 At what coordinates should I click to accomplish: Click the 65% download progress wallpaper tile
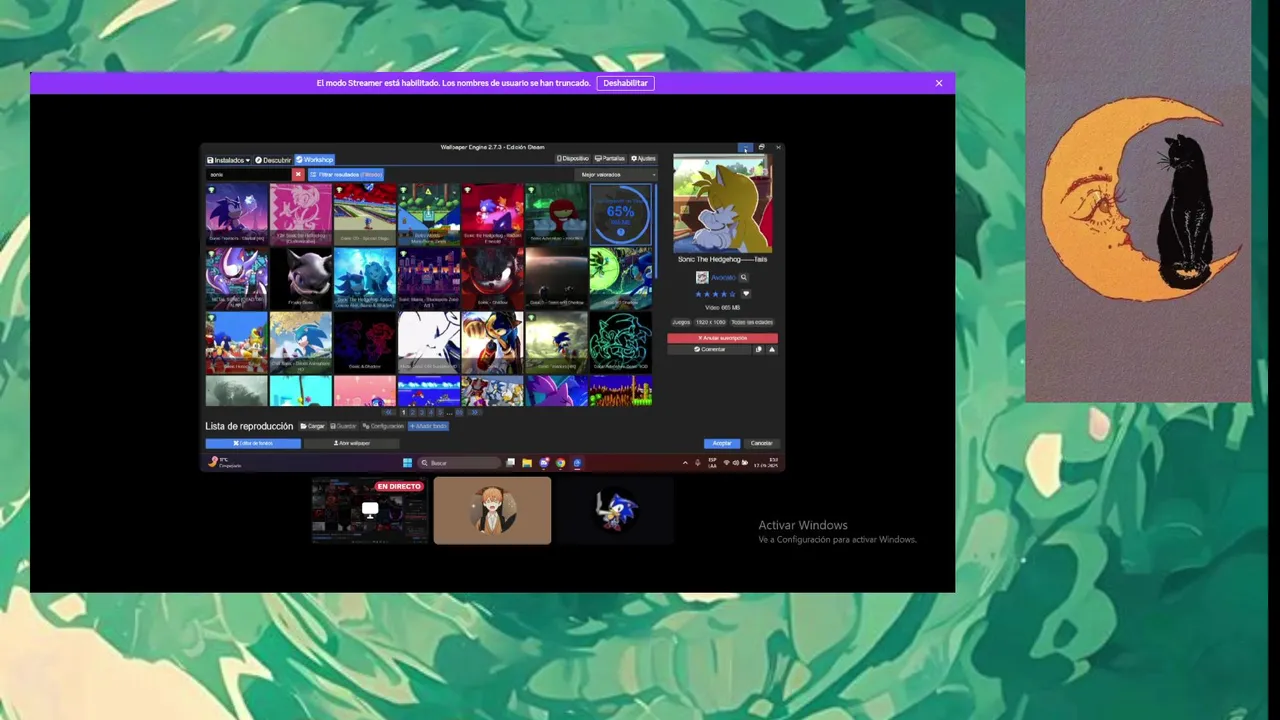[620, 213]
